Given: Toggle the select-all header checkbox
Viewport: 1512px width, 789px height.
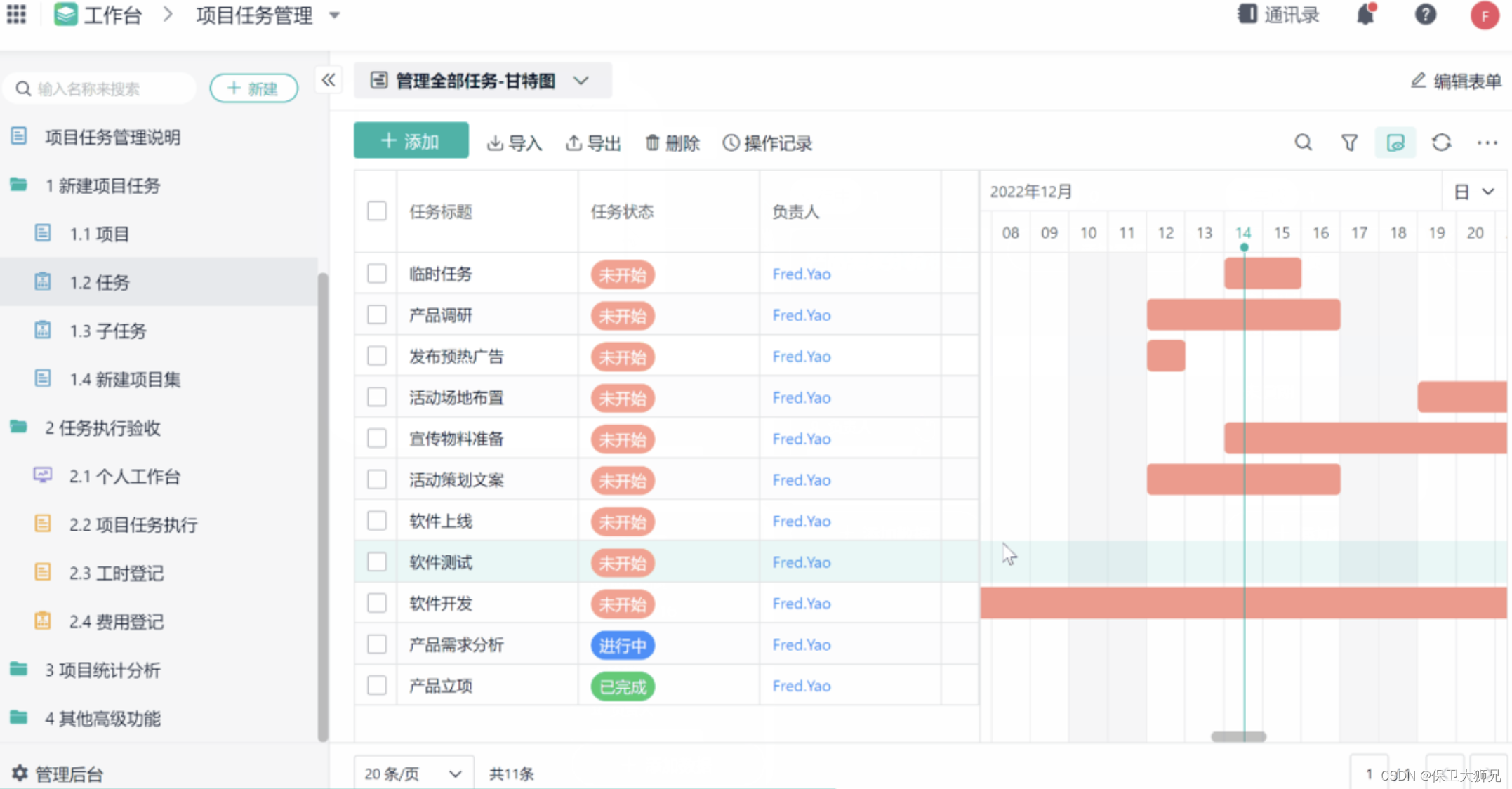Looking at the screenshot, I should [377, 211].
